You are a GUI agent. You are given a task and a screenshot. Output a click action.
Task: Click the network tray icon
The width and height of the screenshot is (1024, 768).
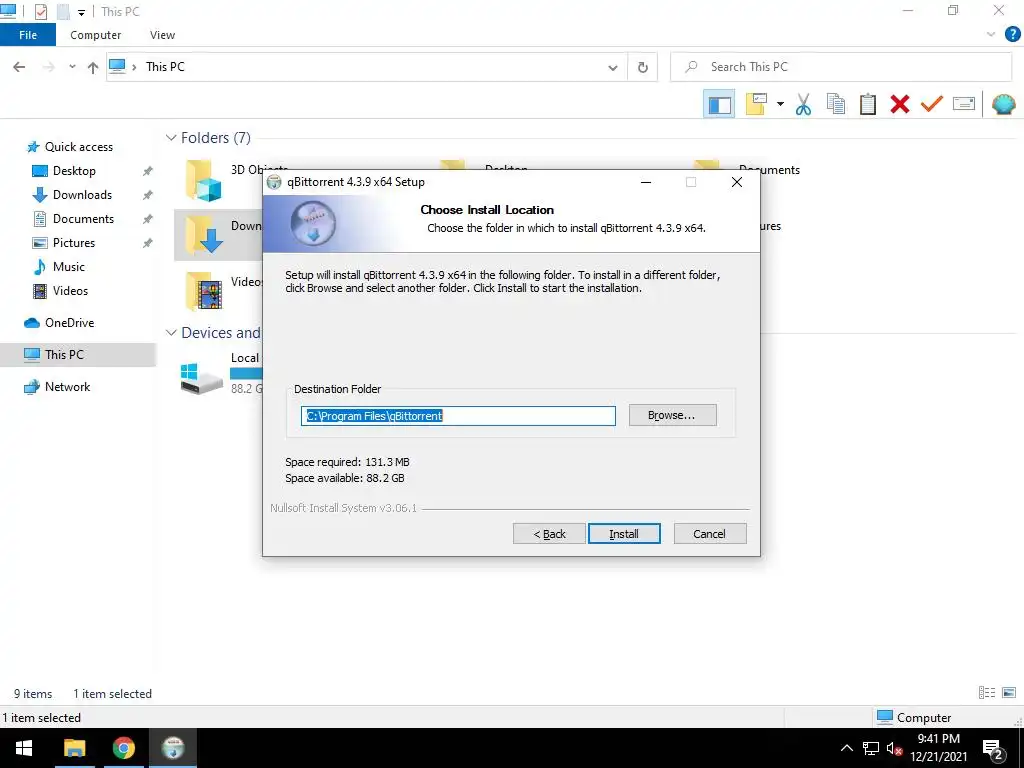click(871, 748)
